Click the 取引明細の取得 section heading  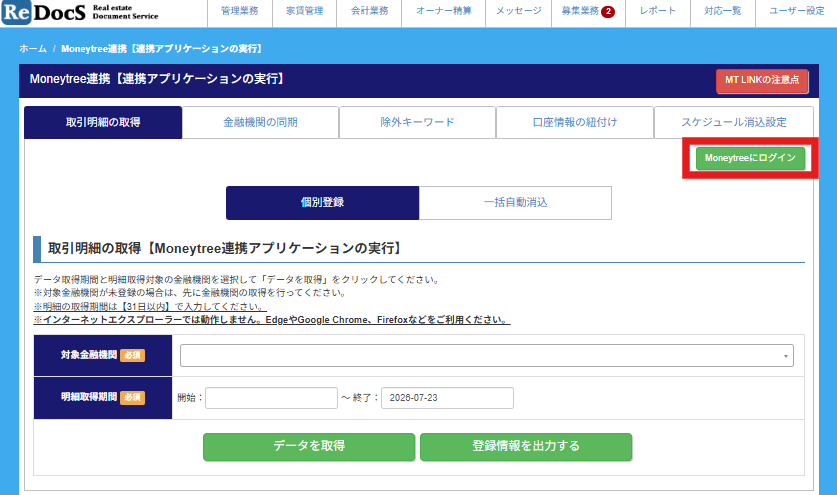(225, 248)
